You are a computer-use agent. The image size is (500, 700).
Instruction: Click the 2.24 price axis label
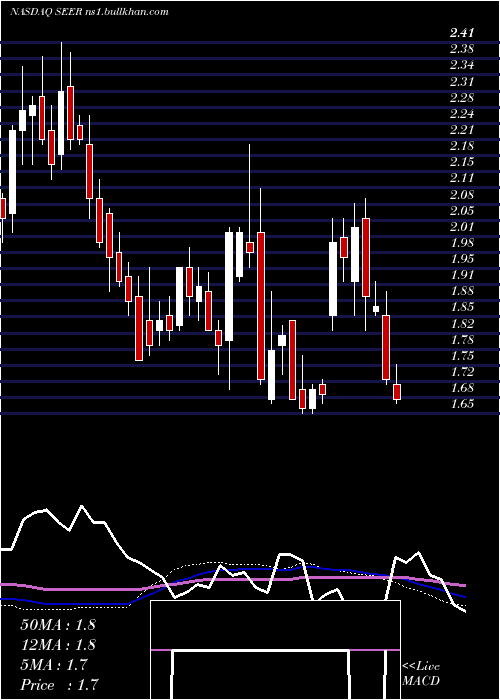tap(462, 113)
